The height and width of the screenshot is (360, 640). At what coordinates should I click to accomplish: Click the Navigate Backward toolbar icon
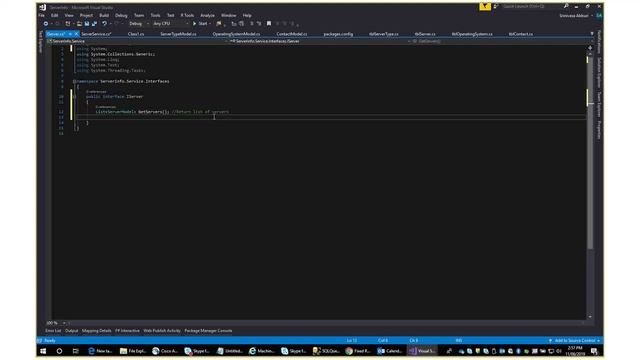pos(46,24)
